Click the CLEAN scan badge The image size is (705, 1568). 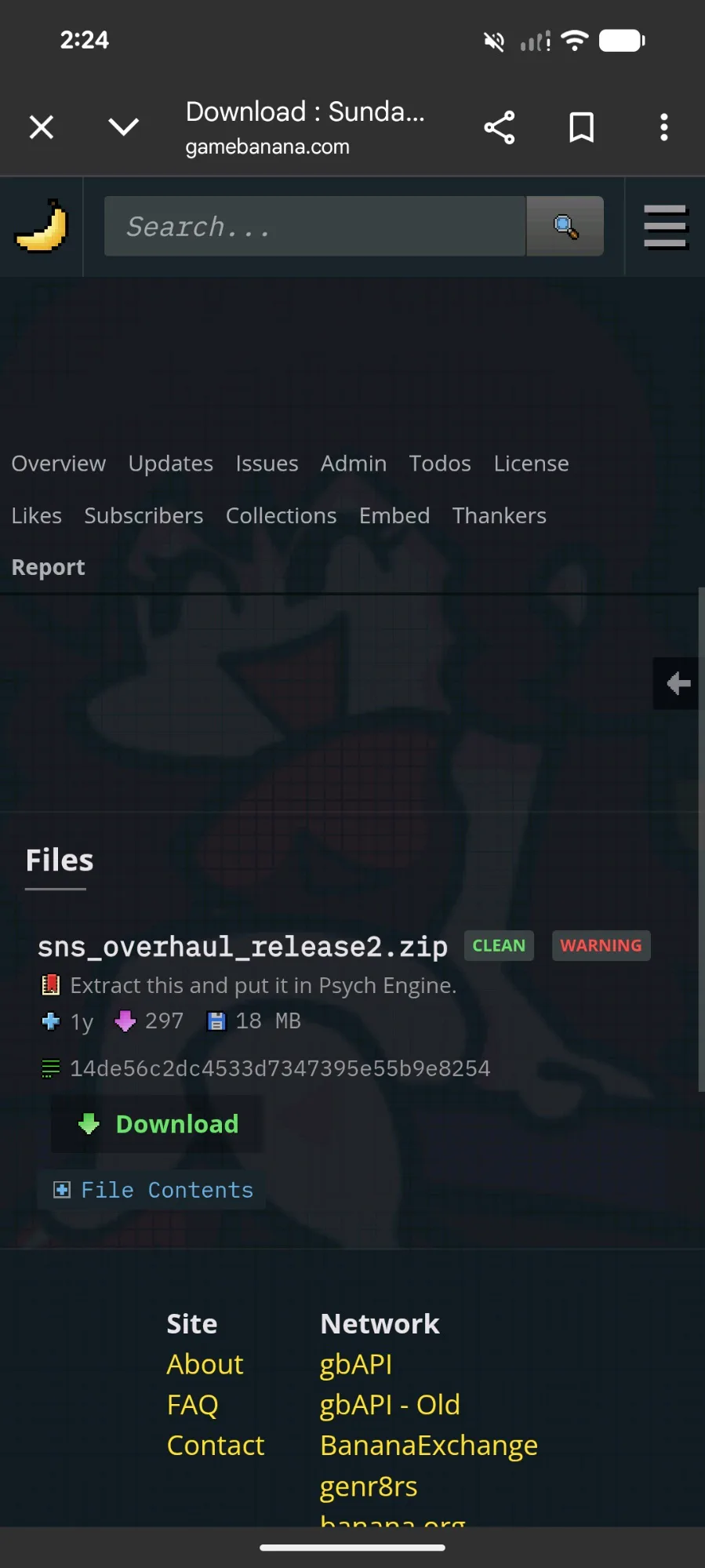[x=499, y=945]
